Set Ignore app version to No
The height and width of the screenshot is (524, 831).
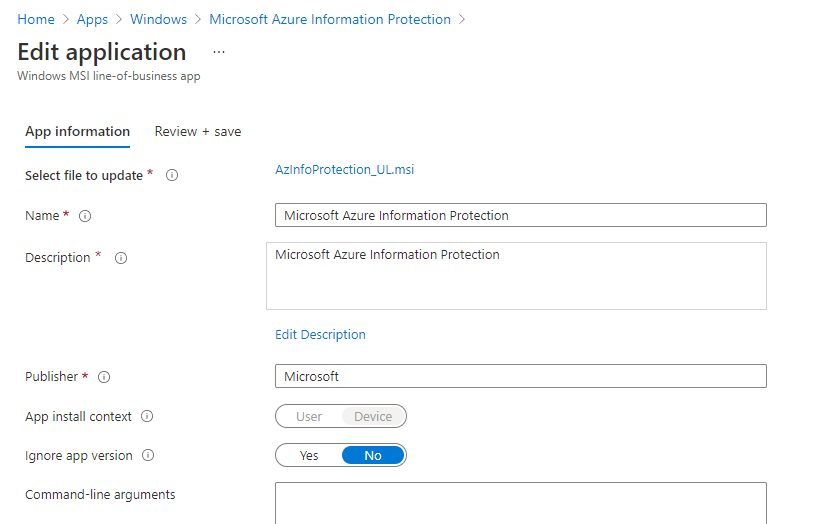tap(373, 456)
